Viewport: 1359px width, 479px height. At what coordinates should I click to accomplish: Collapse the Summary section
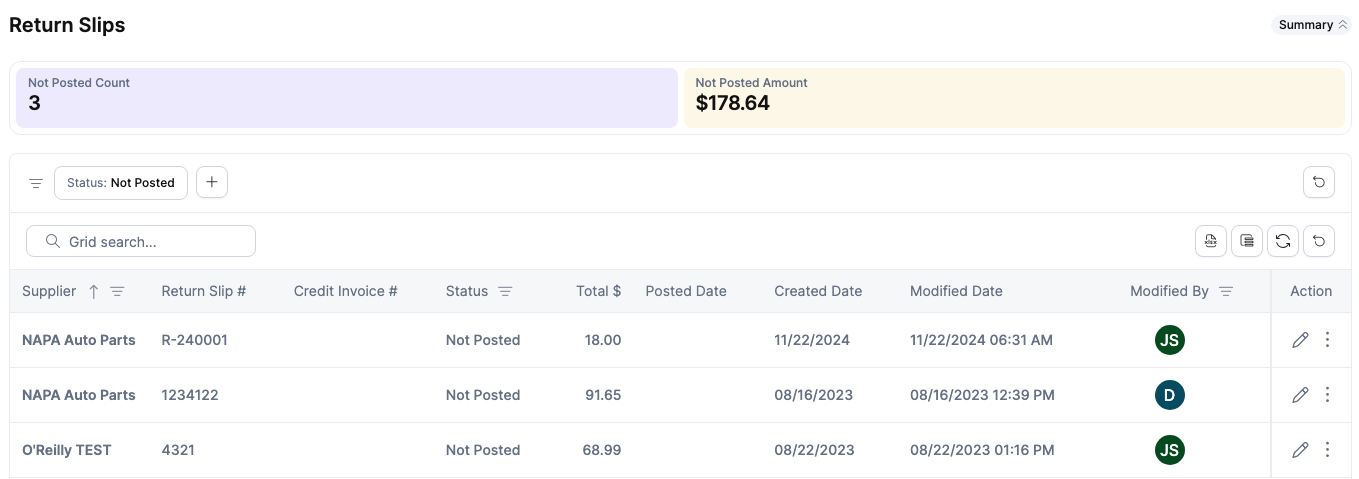click(x=1312, y=25)
